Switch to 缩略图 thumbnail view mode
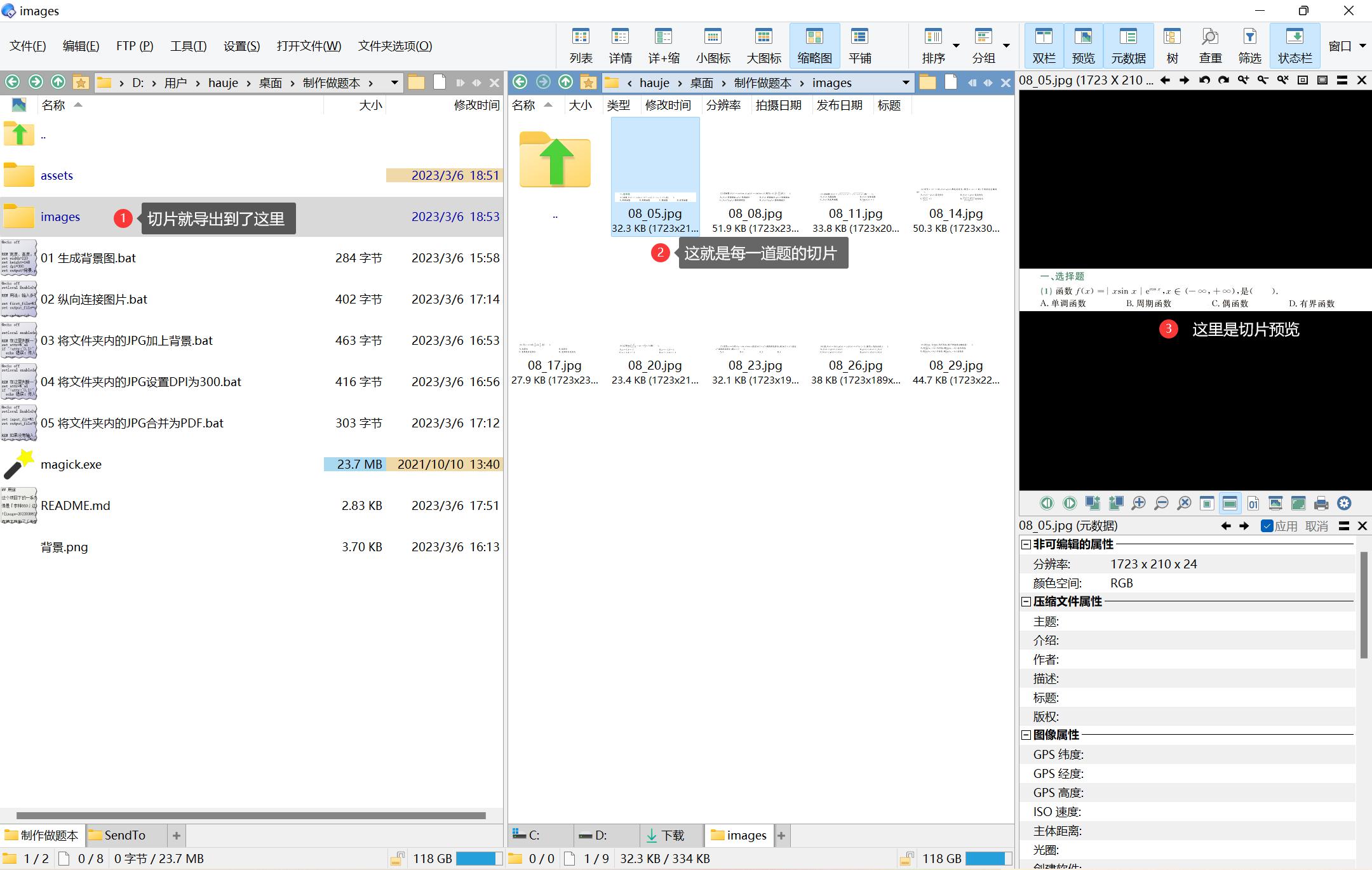The image size is (1372, 870). 814,45
